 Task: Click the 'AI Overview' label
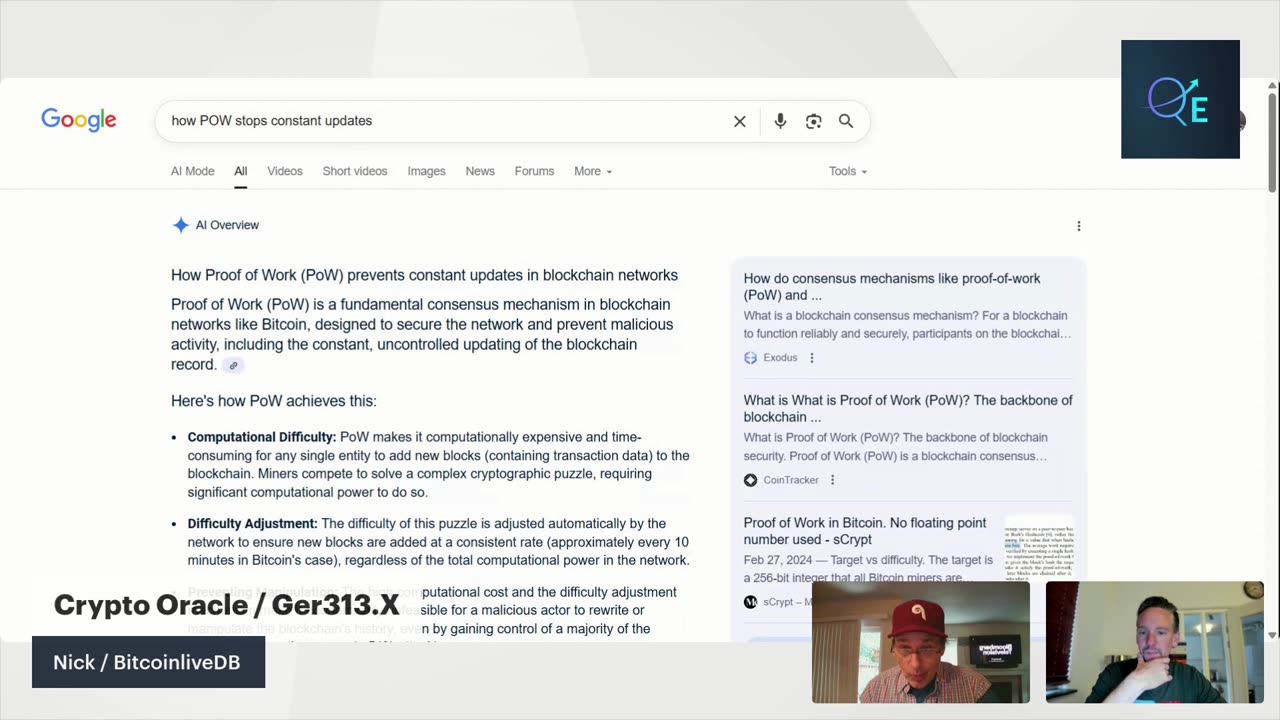pos(227,225)
